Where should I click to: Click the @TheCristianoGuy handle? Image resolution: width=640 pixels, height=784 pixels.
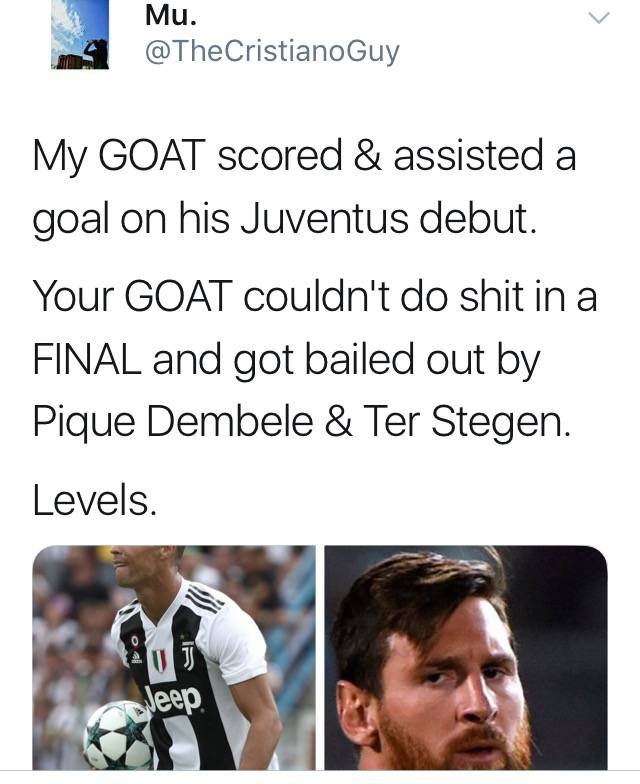pyautogui.click(x=272, y=52)
